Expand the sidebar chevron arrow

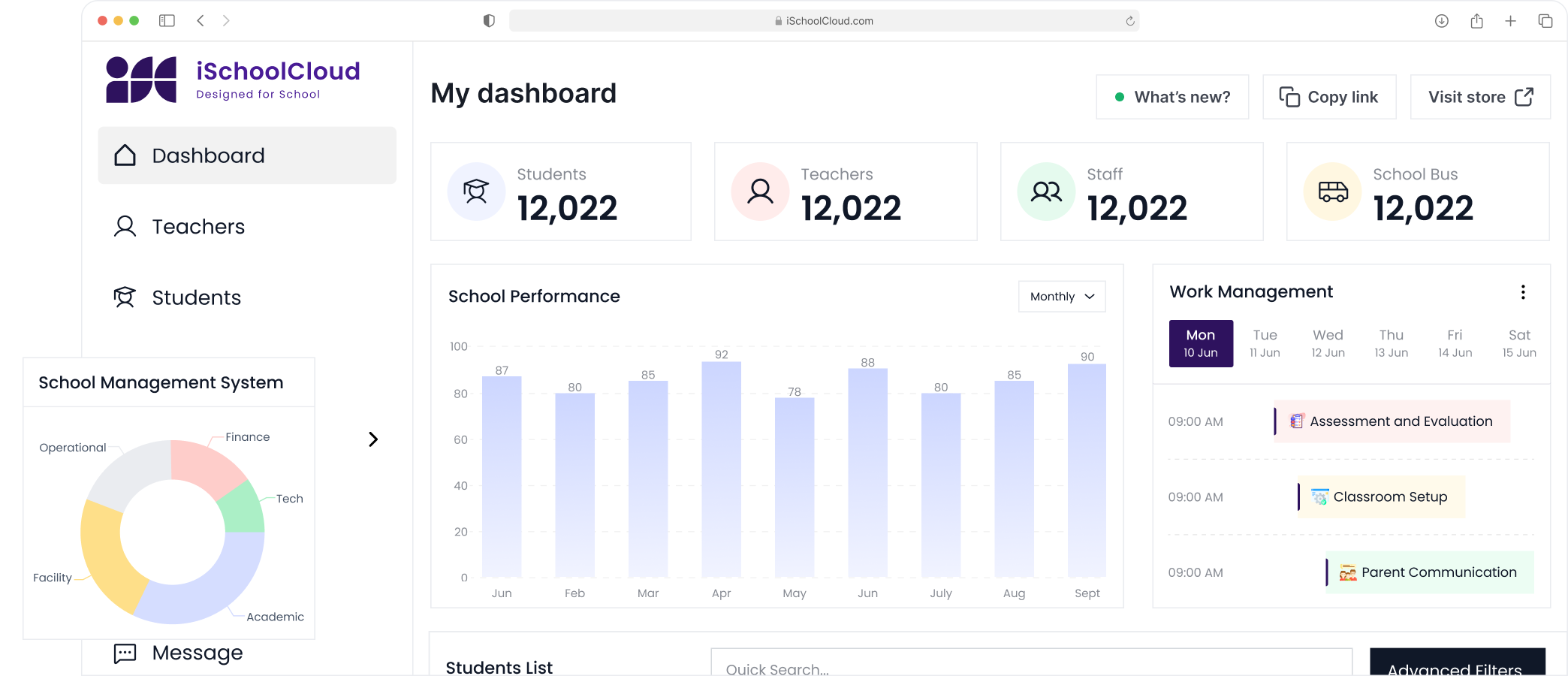pyautogui.click(x=373, y=439)
